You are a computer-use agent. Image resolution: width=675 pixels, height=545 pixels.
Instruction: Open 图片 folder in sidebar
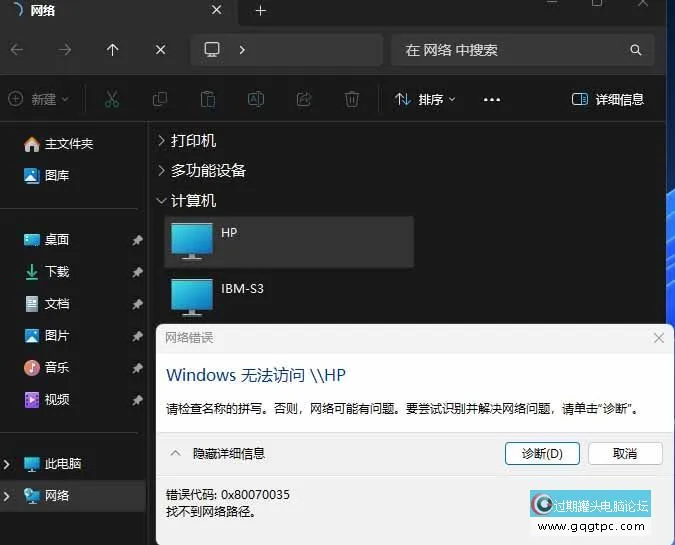(x=46, y=336)
